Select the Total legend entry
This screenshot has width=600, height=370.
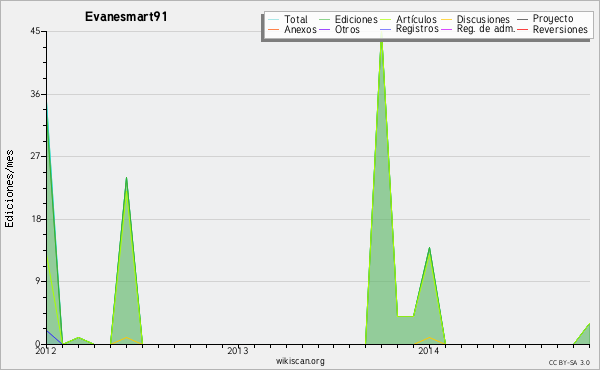(296, 19)
